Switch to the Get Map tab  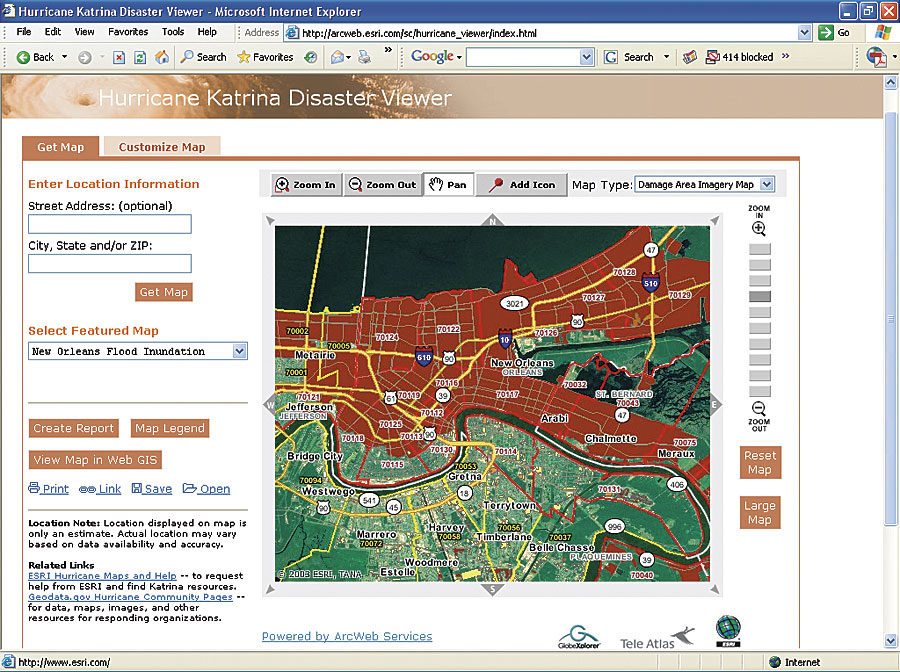(x=60, y=147)
